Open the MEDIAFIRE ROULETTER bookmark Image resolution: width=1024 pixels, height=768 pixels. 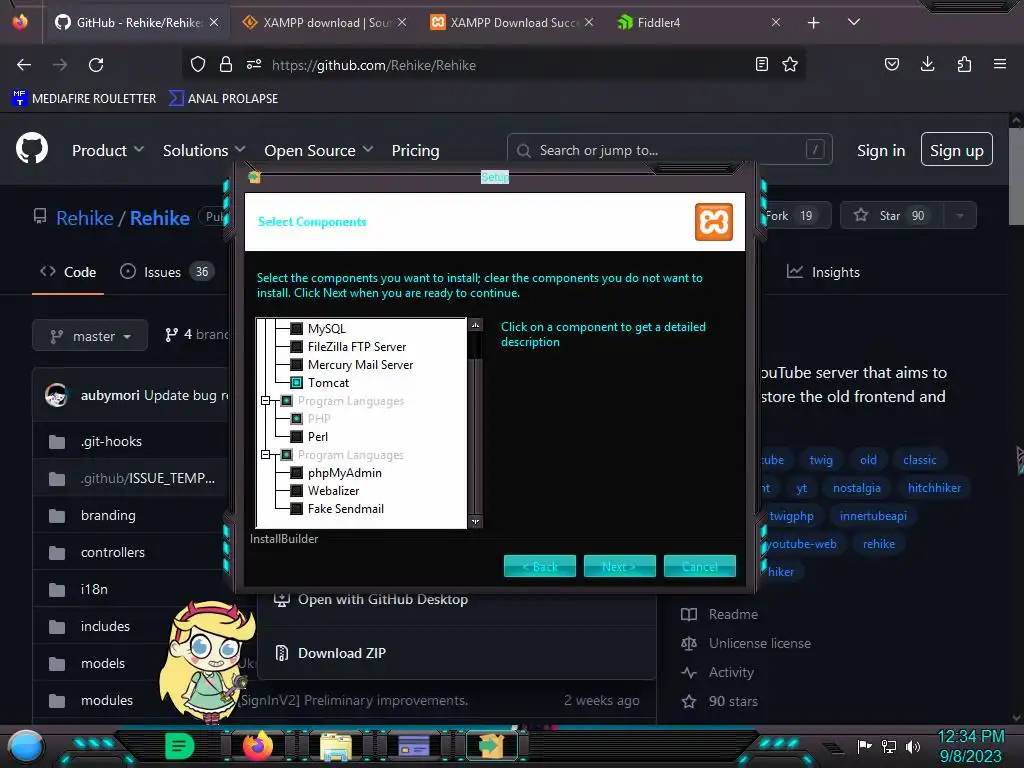click(x=84, y=99)
